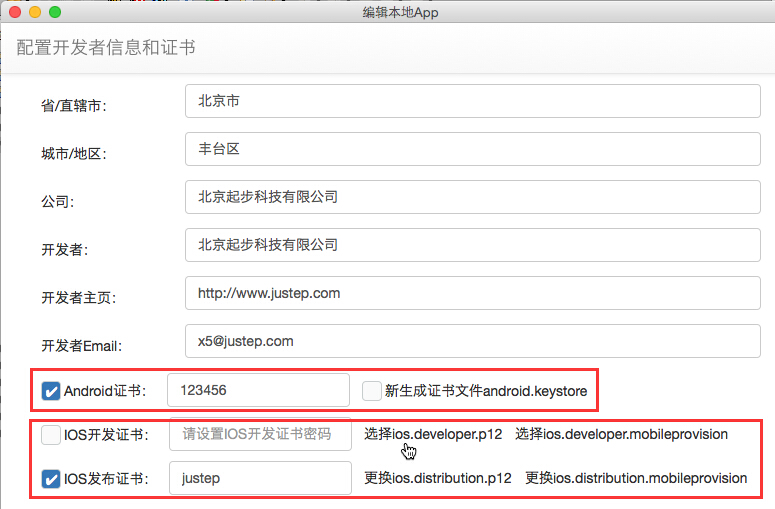
Task: Click the IOS开发证书 password input field
Action: pyautogui.click(x=260, y=434)
